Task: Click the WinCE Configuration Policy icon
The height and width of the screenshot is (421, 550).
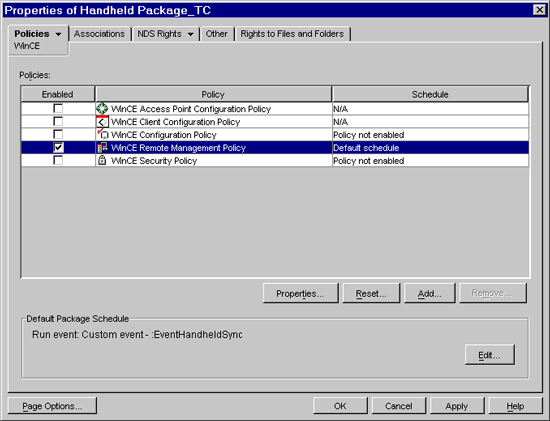Action: coord(102,135)
